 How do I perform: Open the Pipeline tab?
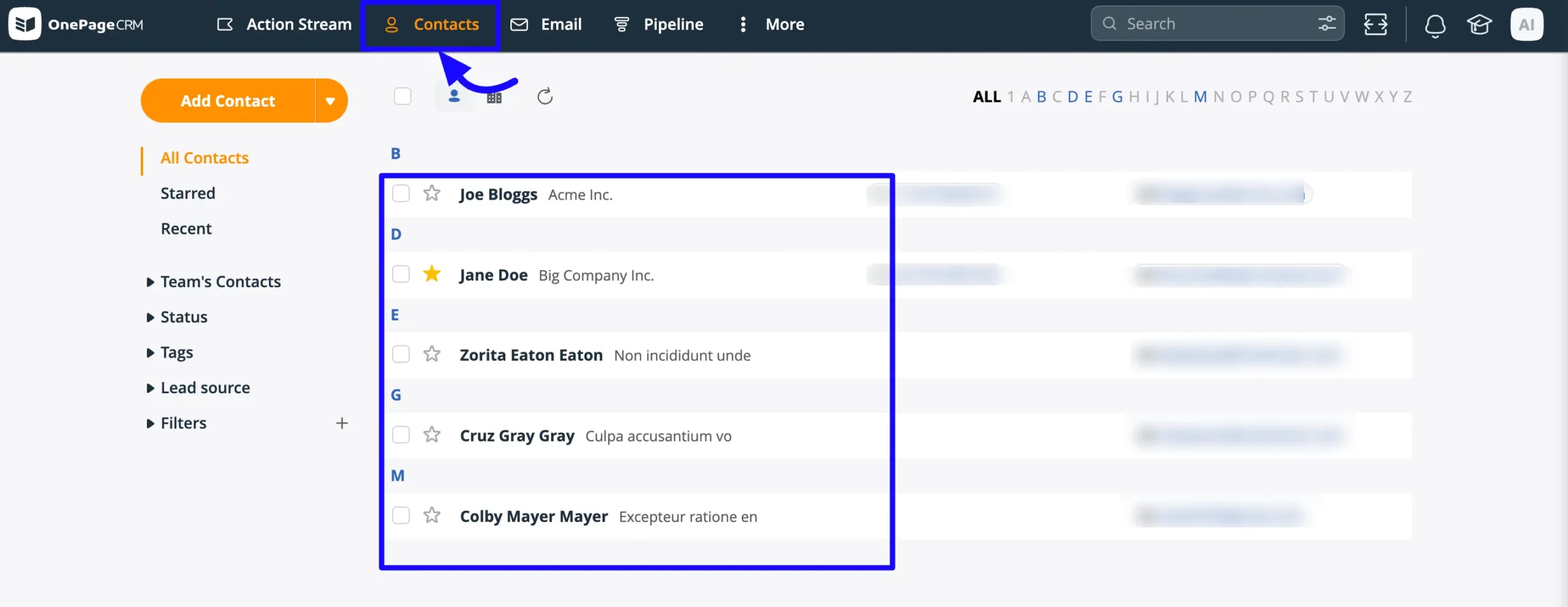coord(659,25)
